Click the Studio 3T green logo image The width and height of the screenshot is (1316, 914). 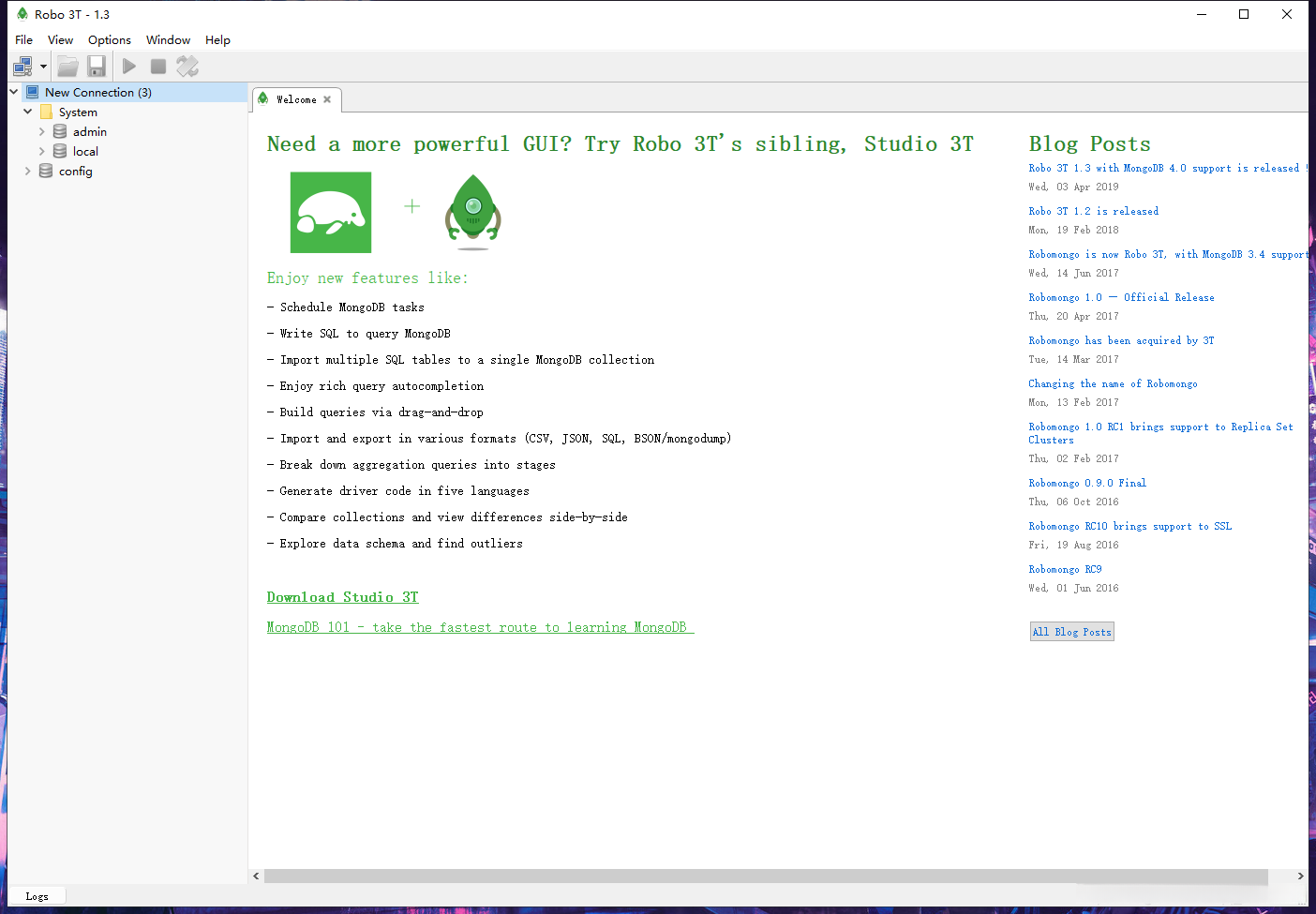pos(331,212)
